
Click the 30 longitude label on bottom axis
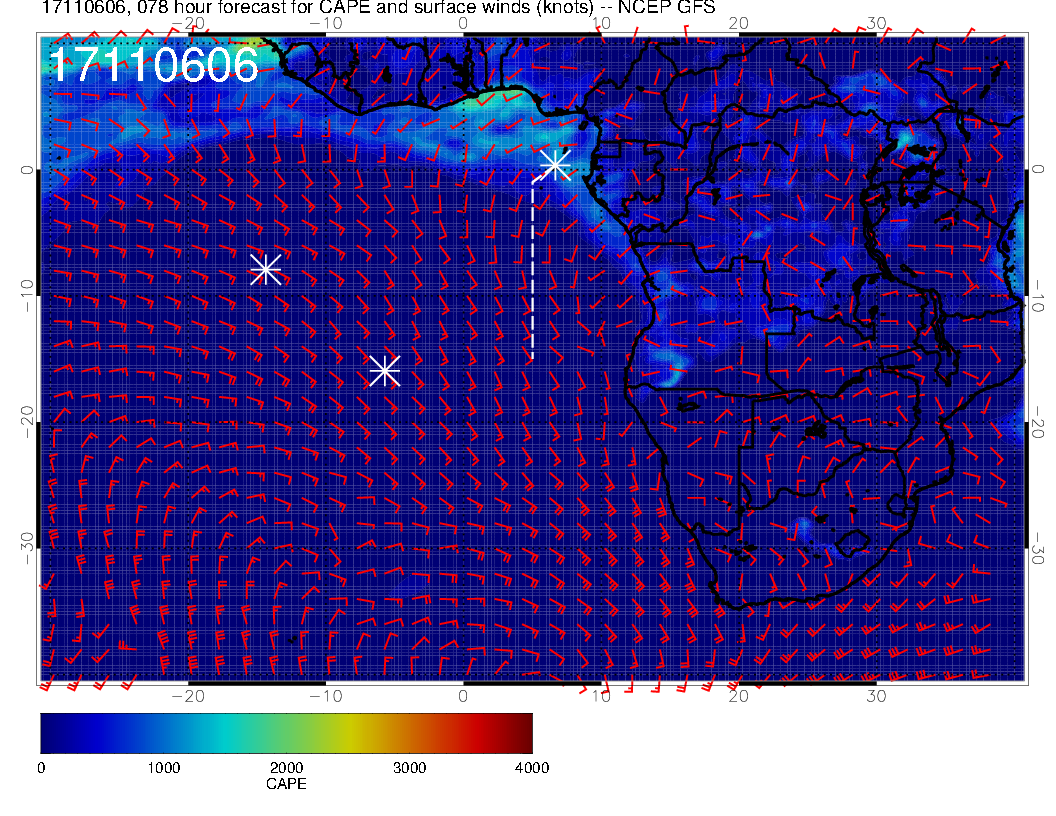pyautogui.click(x=876, y=696)
